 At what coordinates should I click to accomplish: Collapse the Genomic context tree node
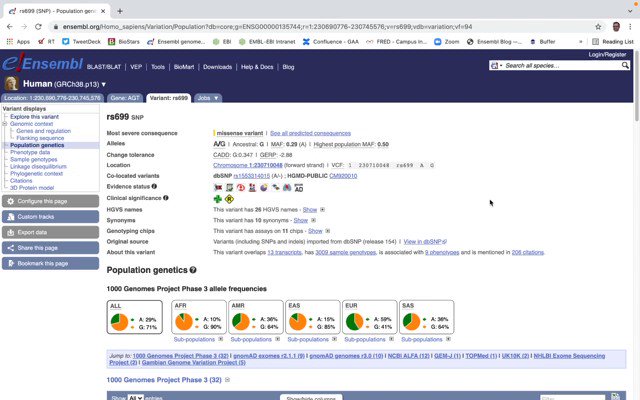tap(5, 124)
